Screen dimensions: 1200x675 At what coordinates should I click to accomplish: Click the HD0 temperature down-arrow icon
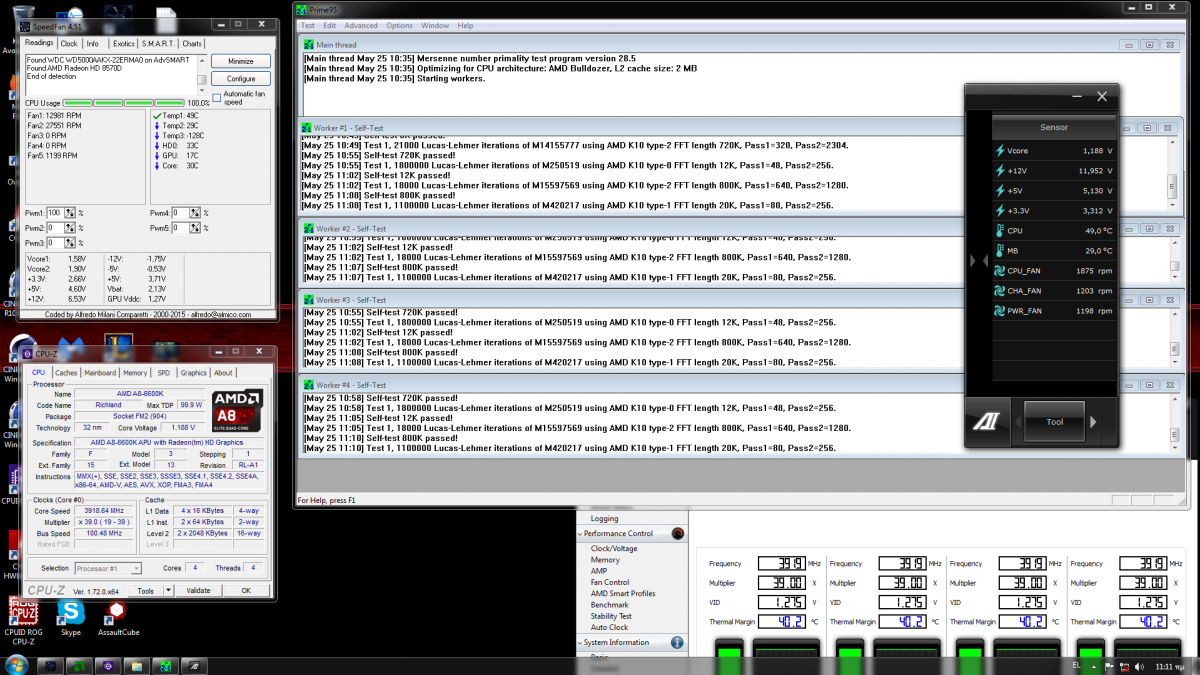[157, 145]
